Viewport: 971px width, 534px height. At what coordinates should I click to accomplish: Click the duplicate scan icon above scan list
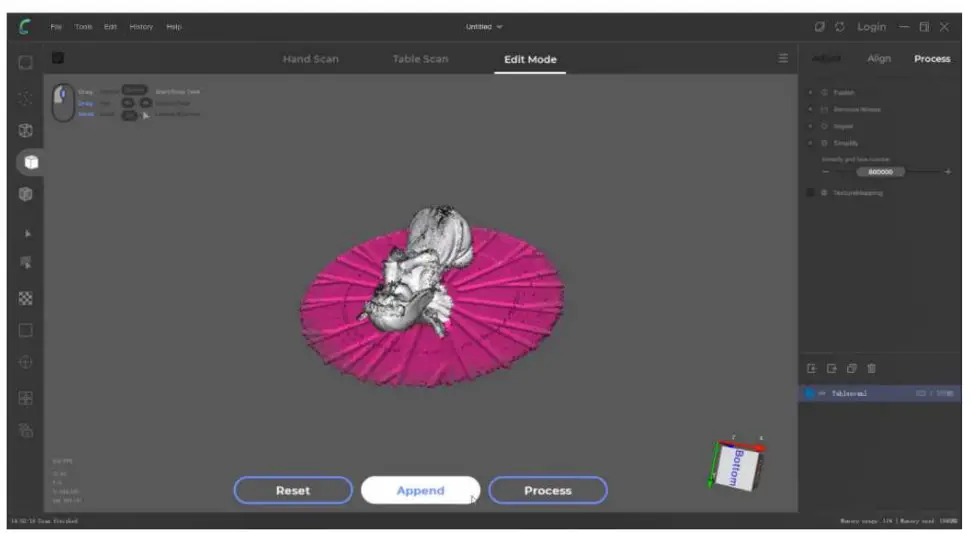(851, 369)
